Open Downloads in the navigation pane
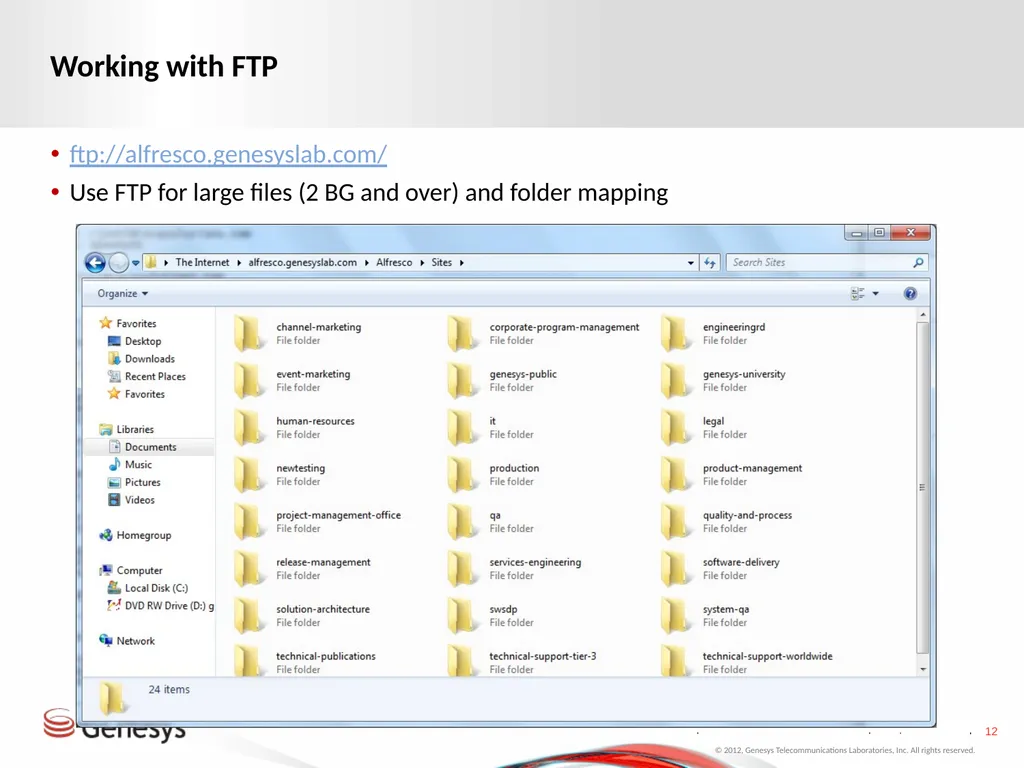Image resolution: width=1024 pixels, height=768 pixels. pyautogui.click(x=141, y=359)
